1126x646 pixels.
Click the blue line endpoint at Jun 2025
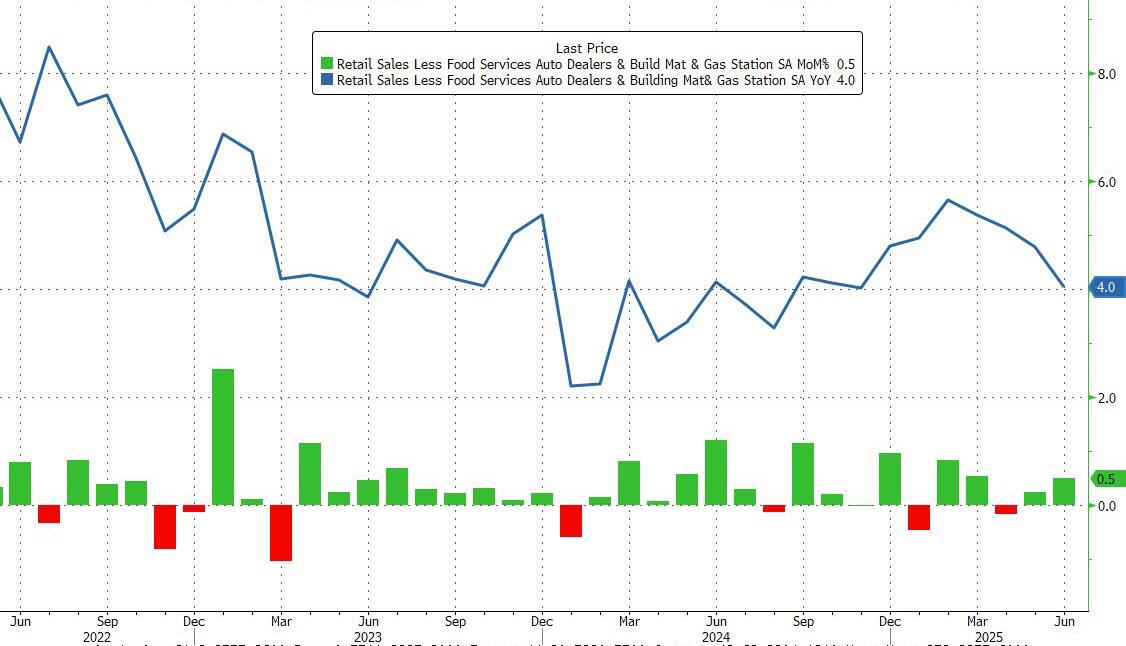click(1064, 286)
